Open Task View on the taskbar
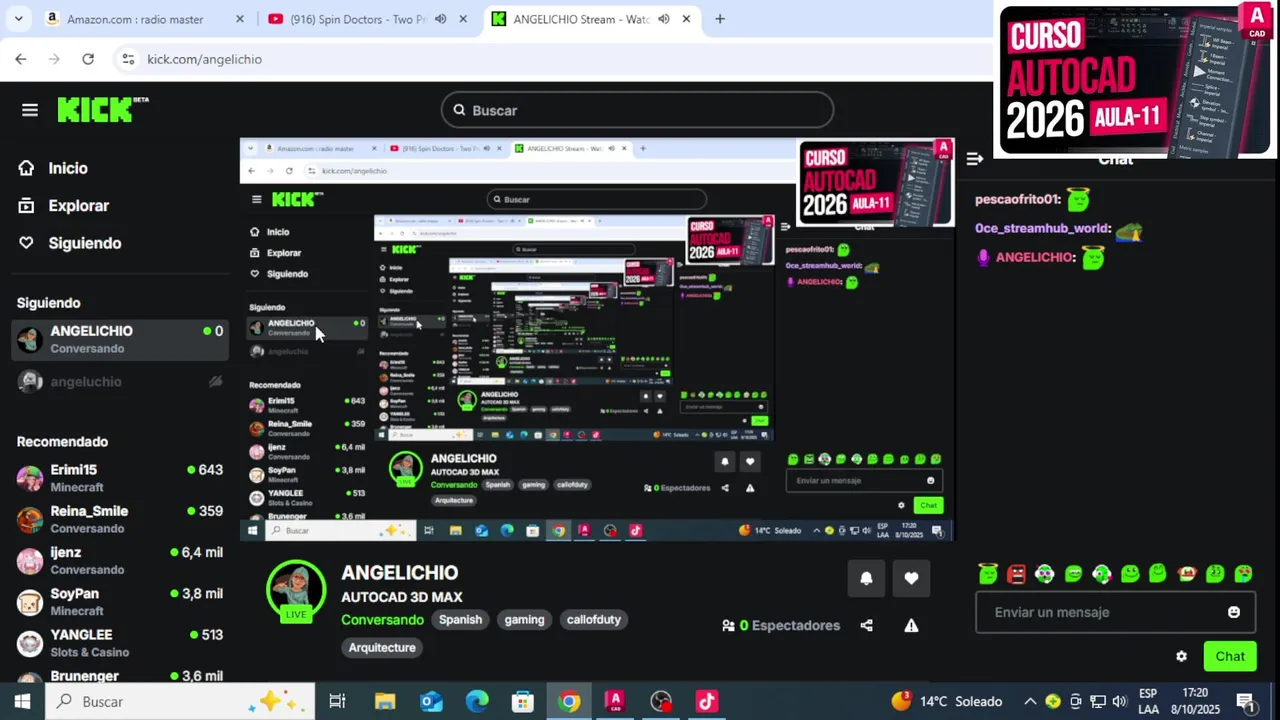Image resolution: width=1280 pixels, height=720 pixels. (x=337, y=701)
